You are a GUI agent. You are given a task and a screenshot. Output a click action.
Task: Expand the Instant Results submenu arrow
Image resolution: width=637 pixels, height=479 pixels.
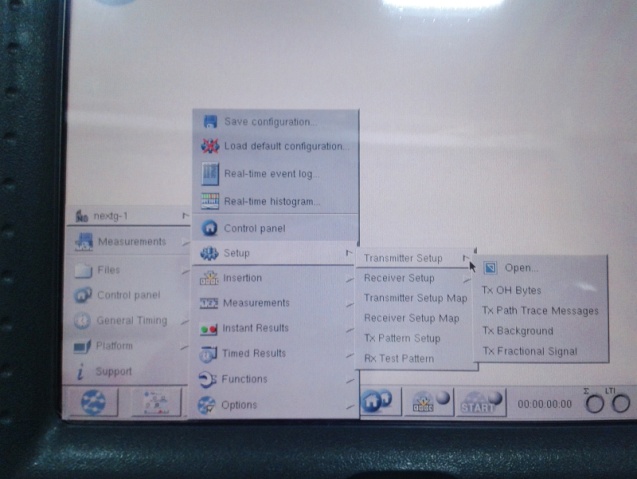pos(350,330)
